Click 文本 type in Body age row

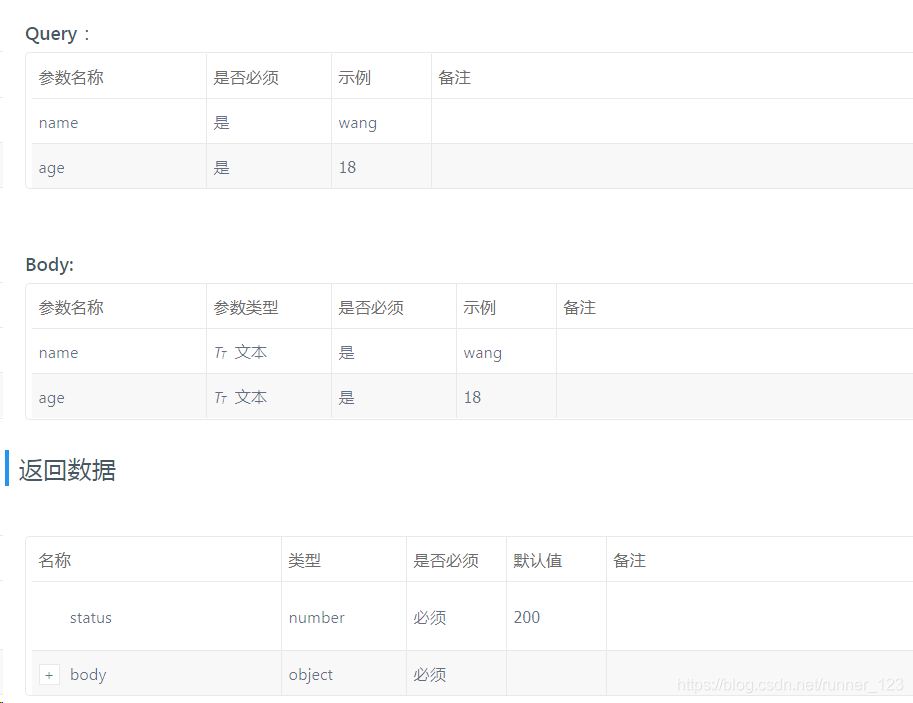point(250,397)
